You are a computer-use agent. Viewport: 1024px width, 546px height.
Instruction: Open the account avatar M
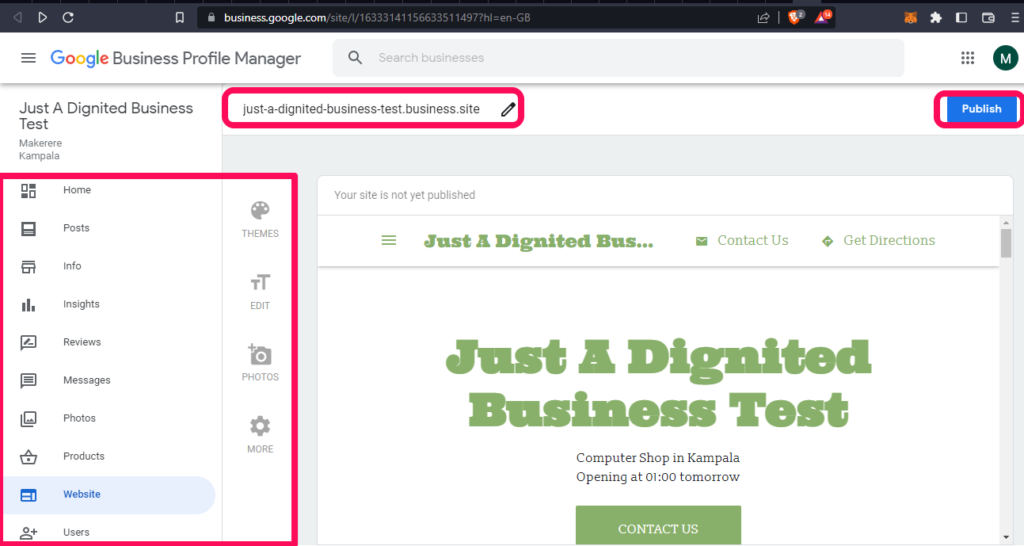pyautogui.click(x=1005, y=58)
